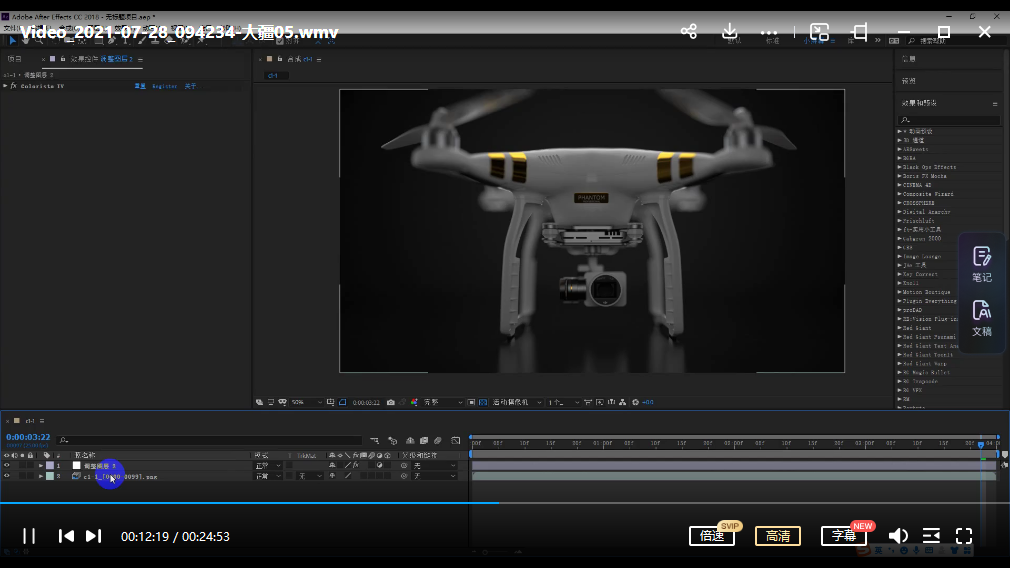Enable frame blending icon in the timeline

click(424, 440)
